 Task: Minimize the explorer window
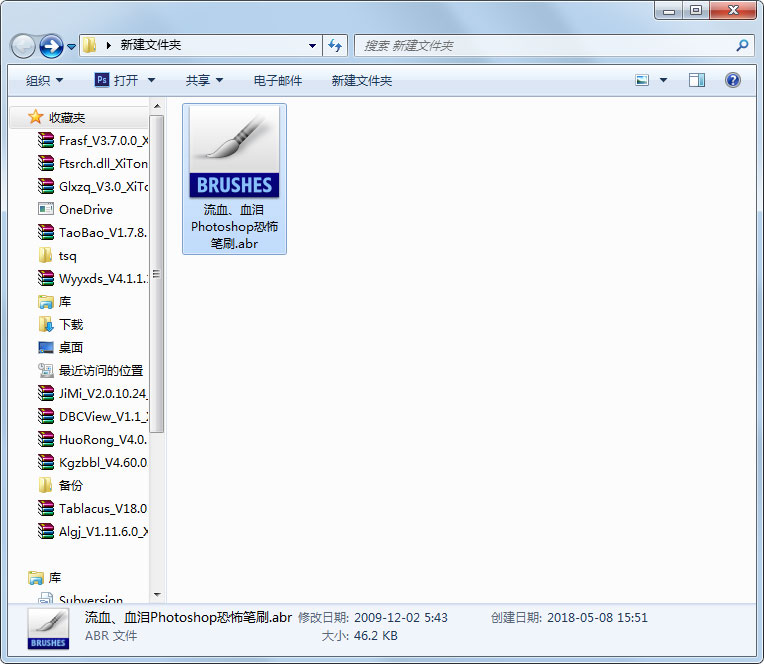(x=669, y=10)
